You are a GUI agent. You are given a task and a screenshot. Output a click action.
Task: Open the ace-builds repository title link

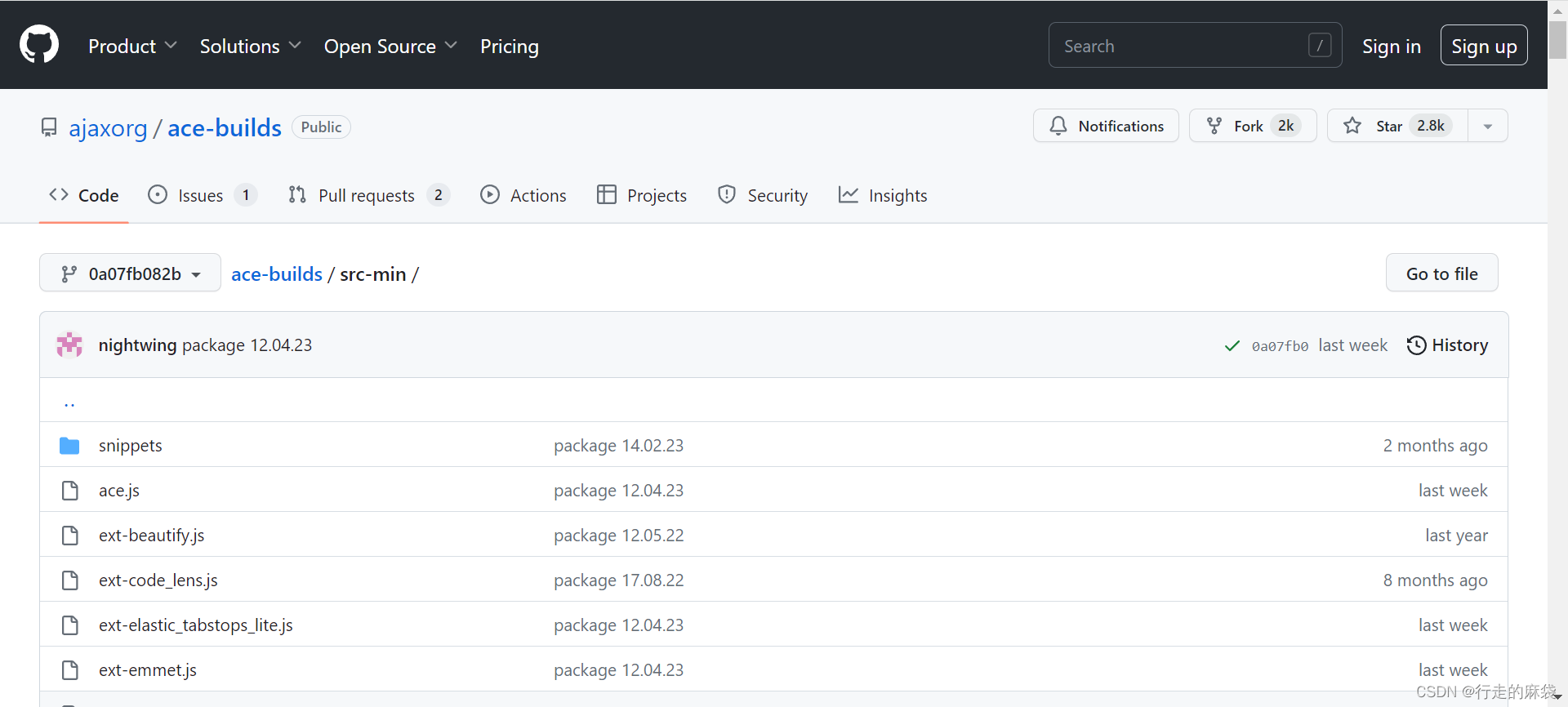click(x=225, y=128)
